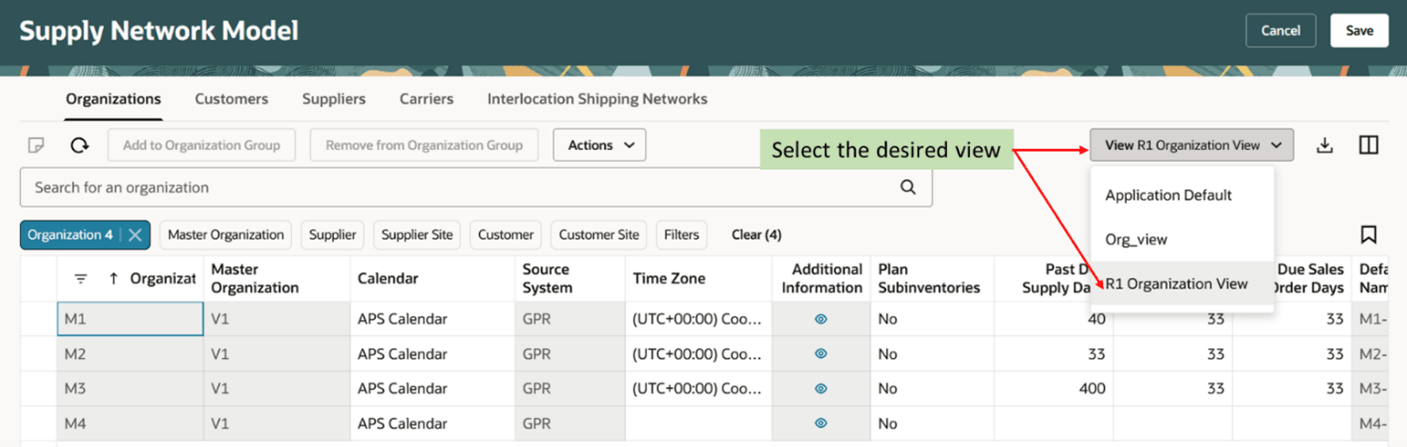Image resolution: width=1407 pixels, height=447 pixels.
Task: Click the note icon left of refresh
Action: click(36, 146)
